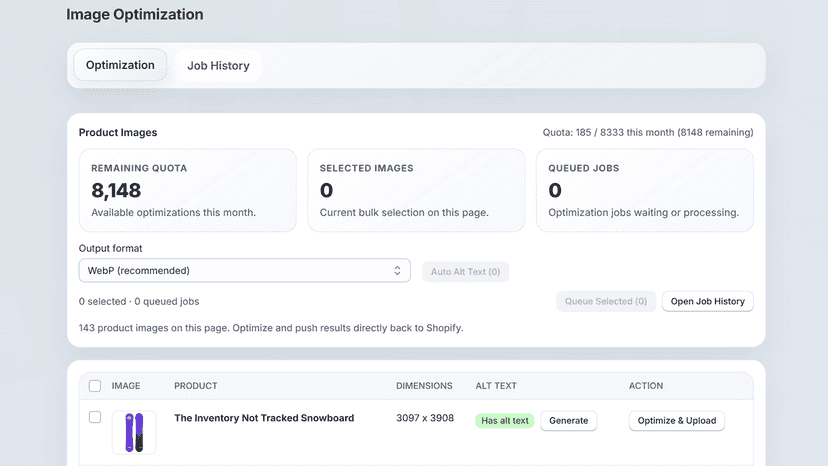828x466 pixels.
Task: Click the DIMENSIONS column header
Action: click(x=424, y=386)
